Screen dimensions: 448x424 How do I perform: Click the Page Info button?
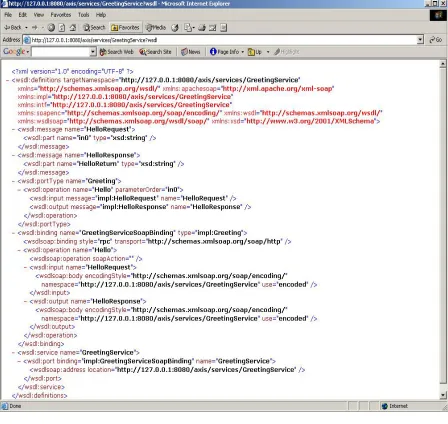pos(224,52)
